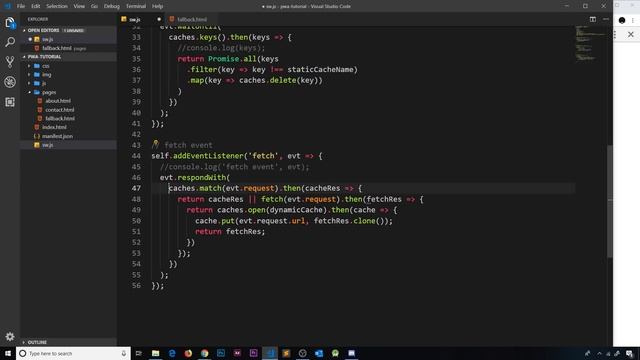The width and height of the screenshot is (640, 360).
Task: Click the Task View taskbar button
Action: pyautogui.click(x=139, y=353)
